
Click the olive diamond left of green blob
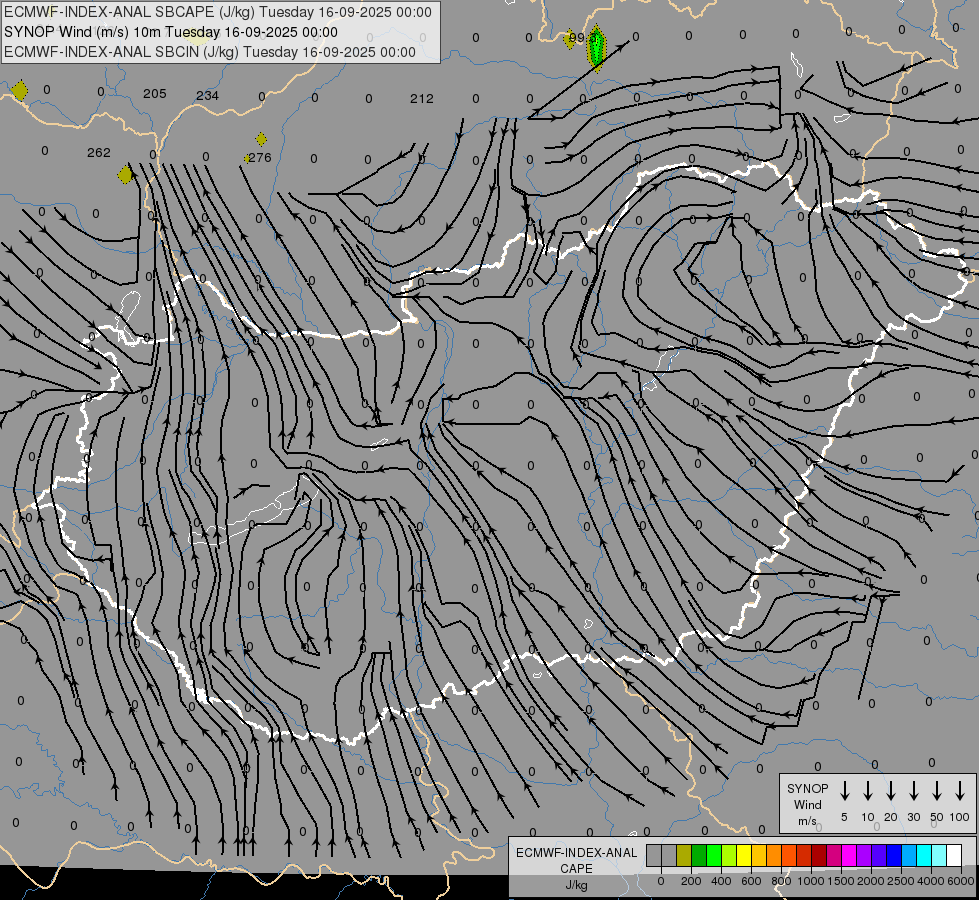569,39
